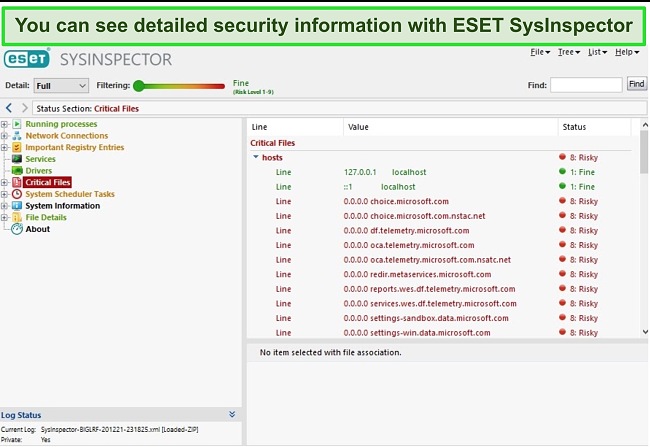Screen dimensions: 650x447
Task: Click the red end of filtering slider
Action: [x=221, y=86]
